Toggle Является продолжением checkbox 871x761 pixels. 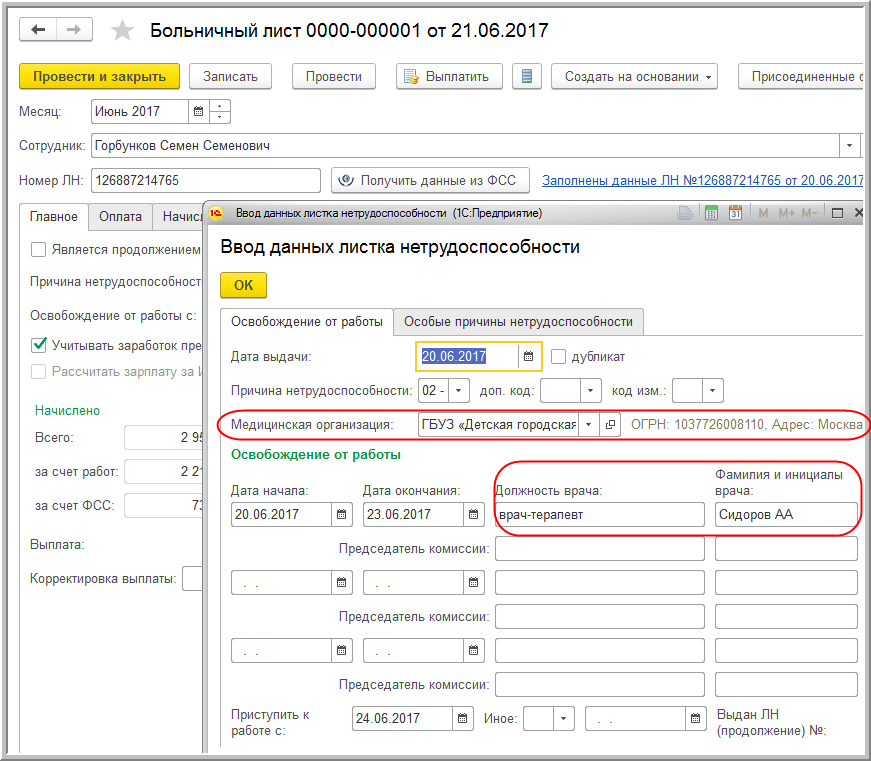point(39,249)
